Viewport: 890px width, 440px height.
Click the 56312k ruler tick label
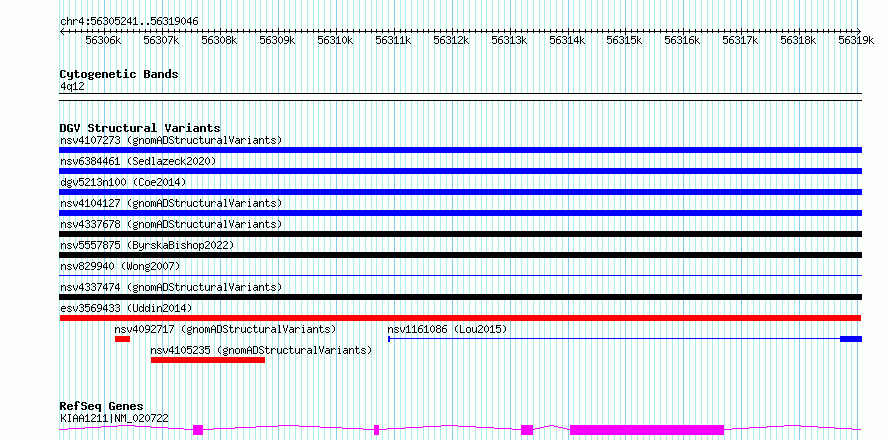(x=451, y=40)
